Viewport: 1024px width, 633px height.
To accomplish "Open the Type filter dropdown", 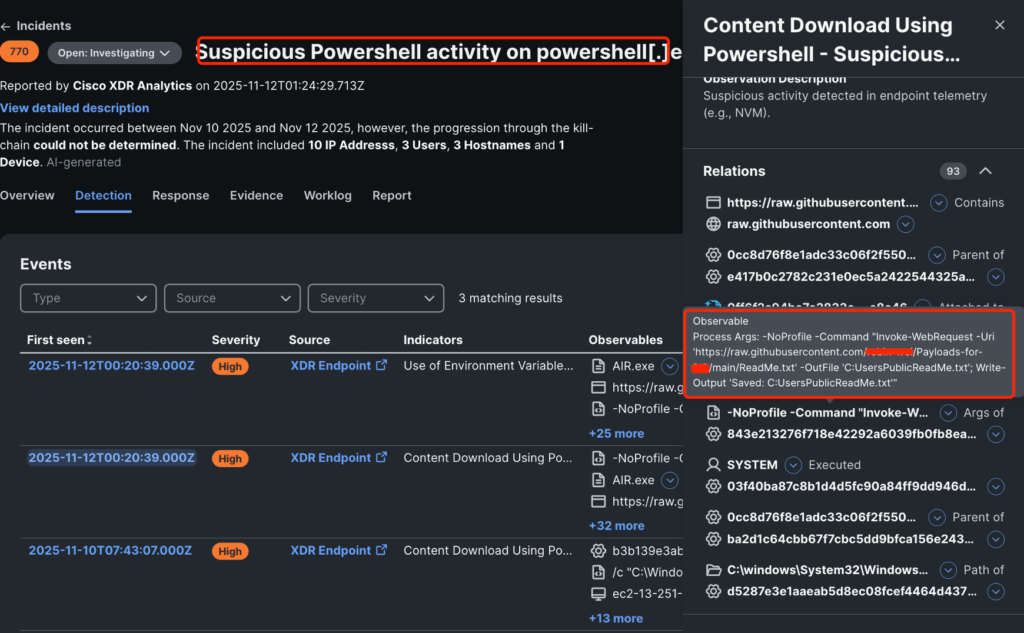I will (88, 298).
